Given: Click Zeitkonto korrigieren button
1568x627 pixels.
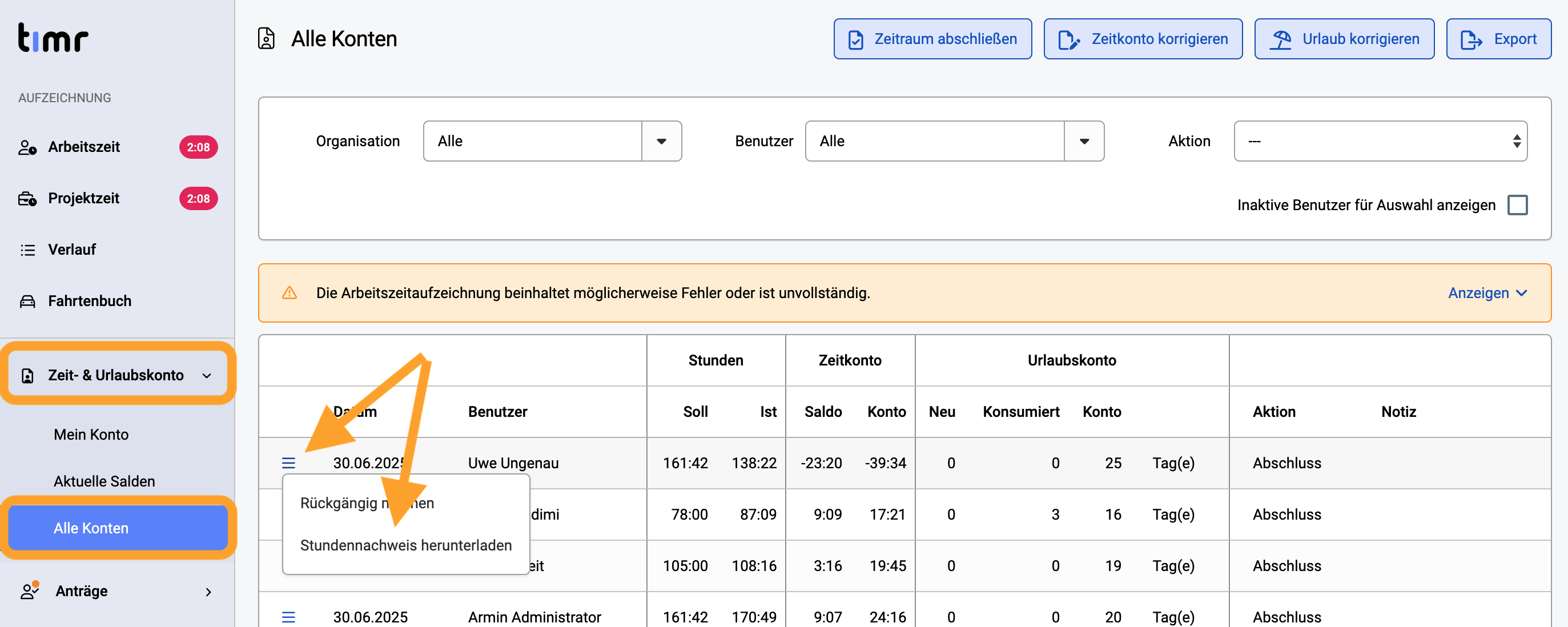Looking at the screenshot, I should pos(1143,39).
